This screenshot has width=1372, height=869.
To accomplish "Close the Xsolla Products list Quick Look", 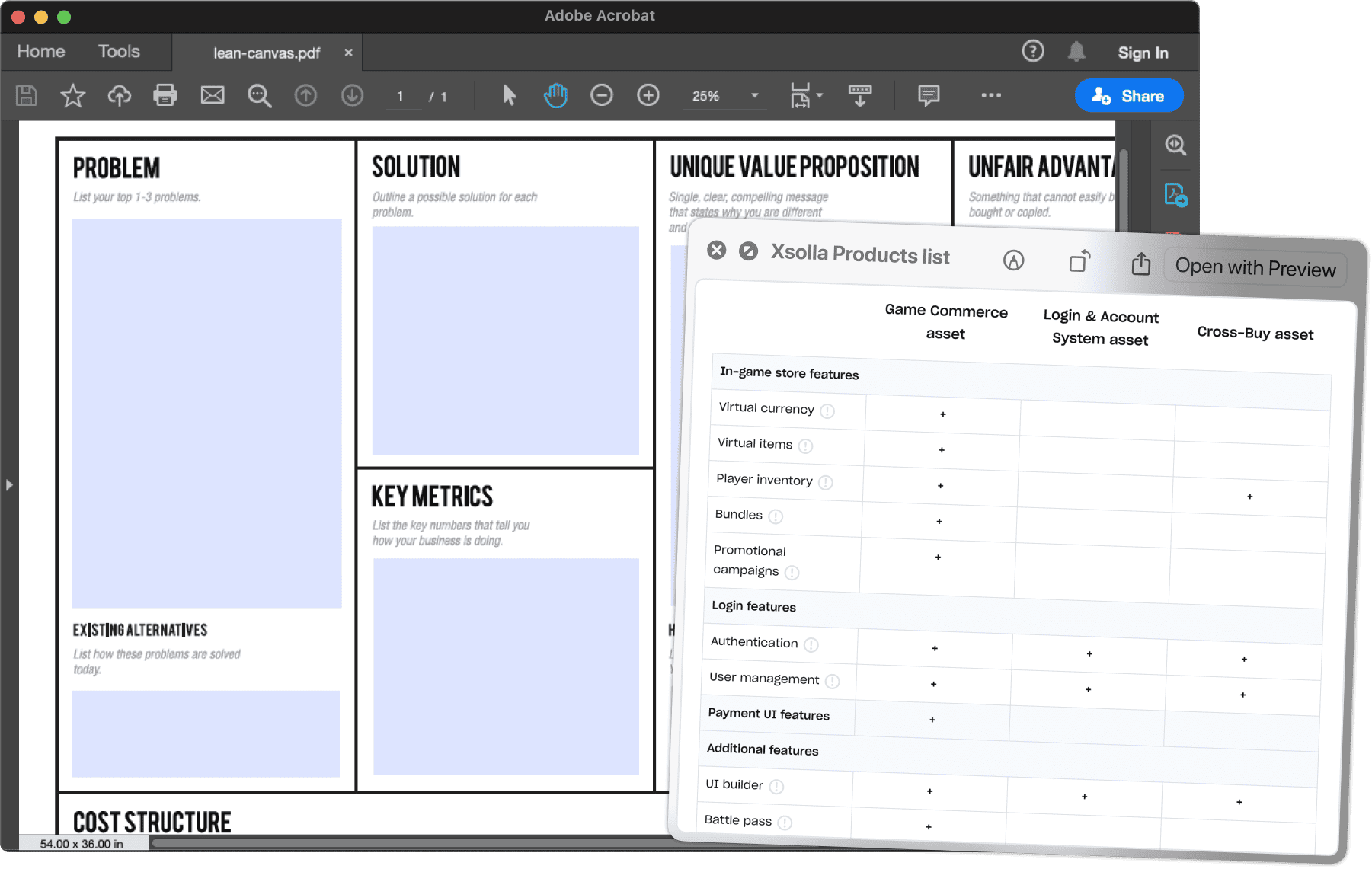I will point(717,250).
